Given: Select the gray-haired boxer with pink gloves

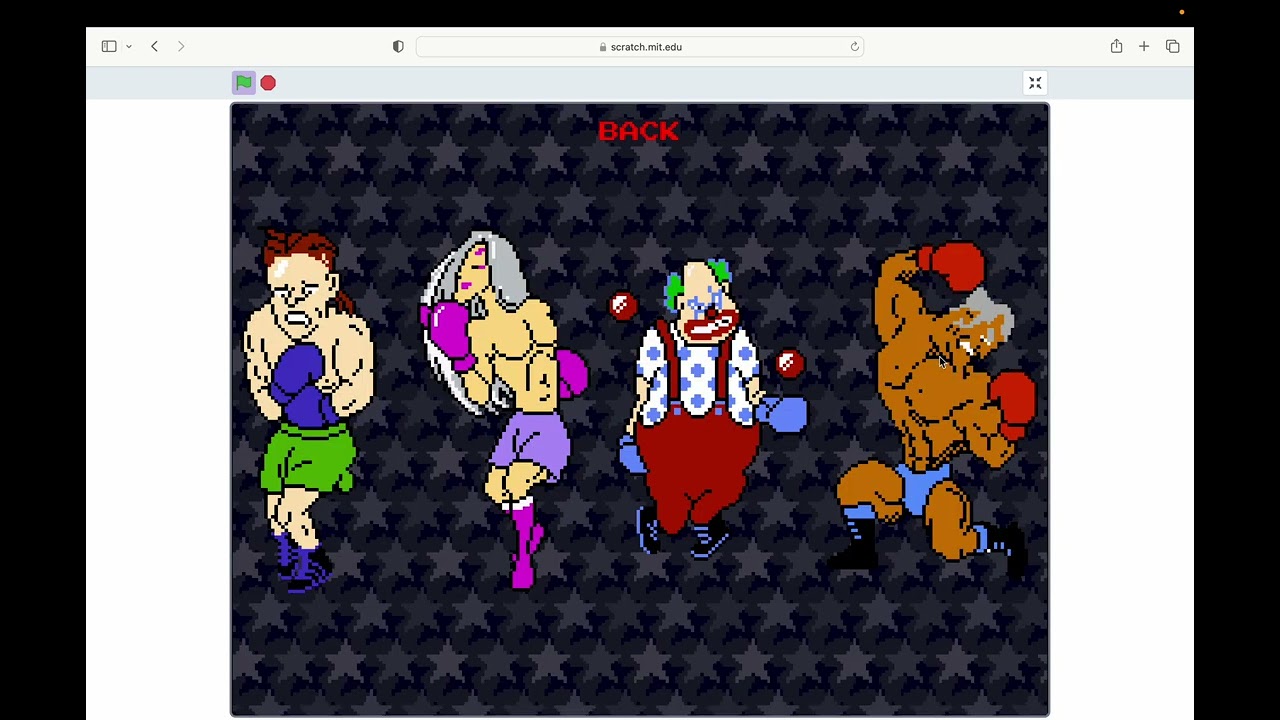Looking at the screenshot, I should click(505, 410).
